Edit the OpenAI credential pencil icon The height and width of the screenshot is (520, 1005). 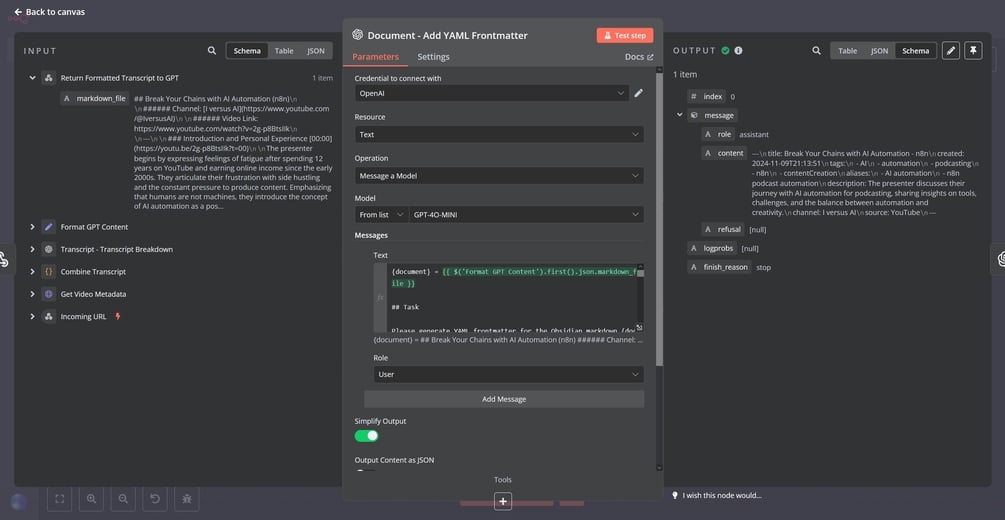pos(639,93)
